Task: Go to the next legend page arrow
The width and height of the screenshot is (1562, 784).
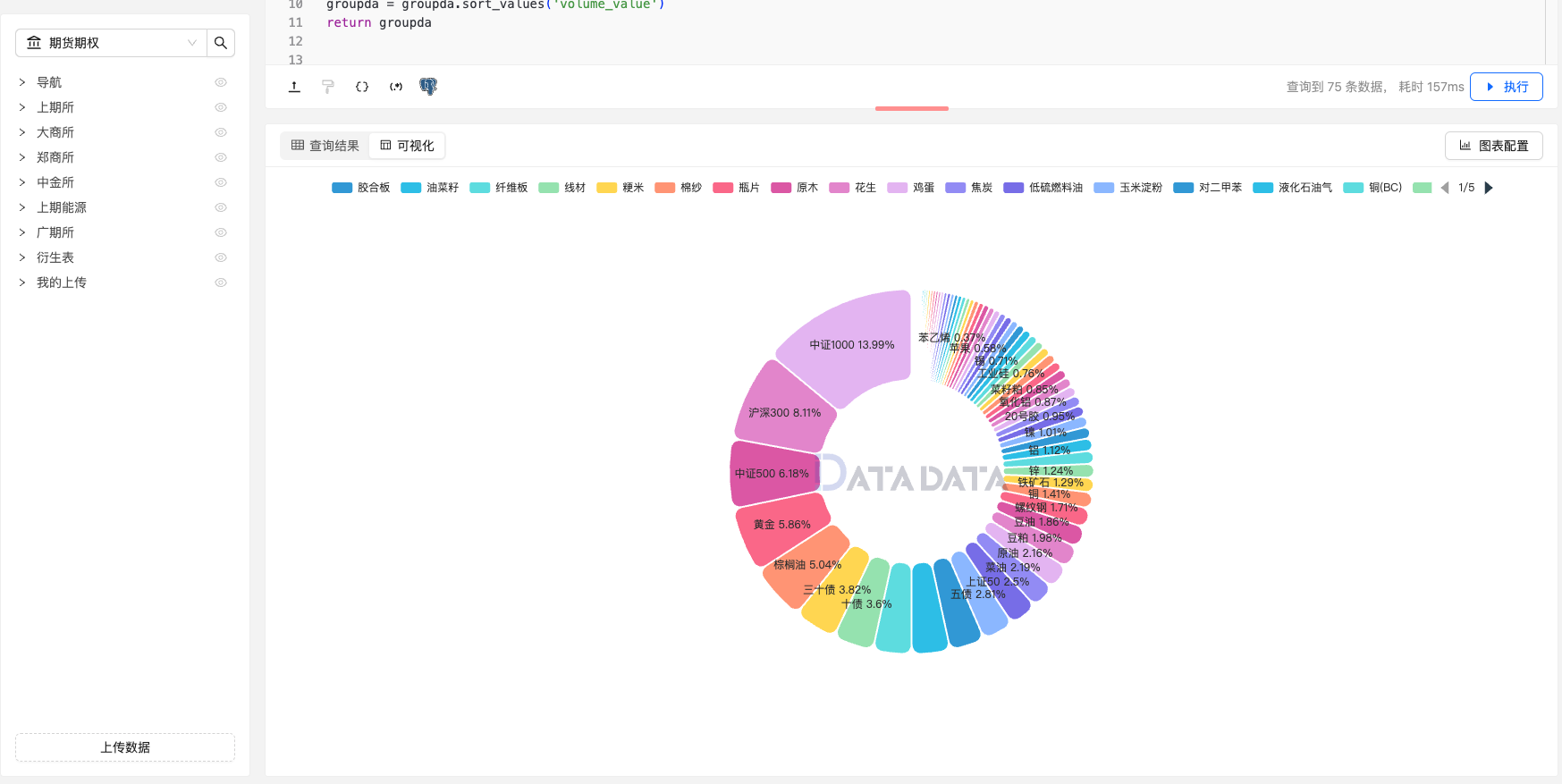Action: (1489, 188)
